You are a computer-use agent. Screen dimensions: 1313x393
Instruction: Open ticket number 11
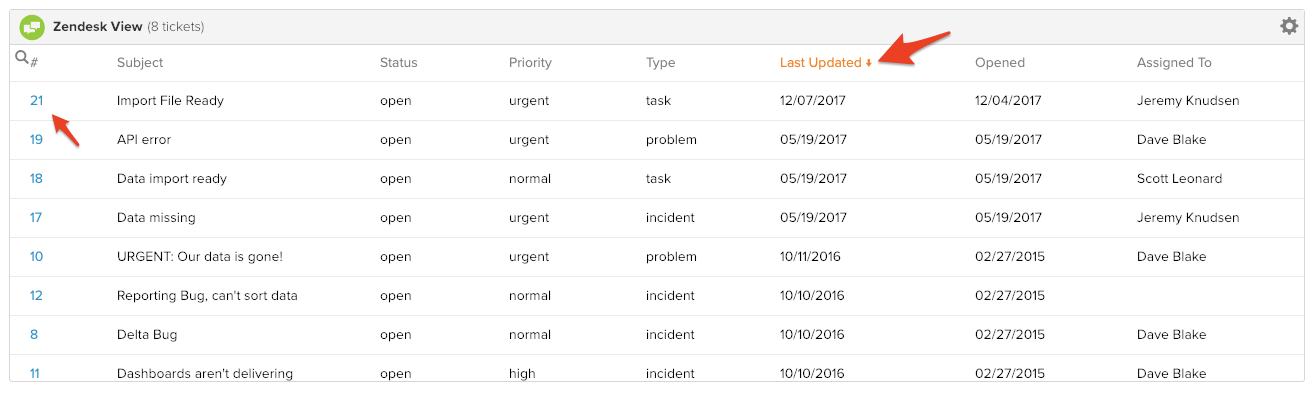pos(35,373)
